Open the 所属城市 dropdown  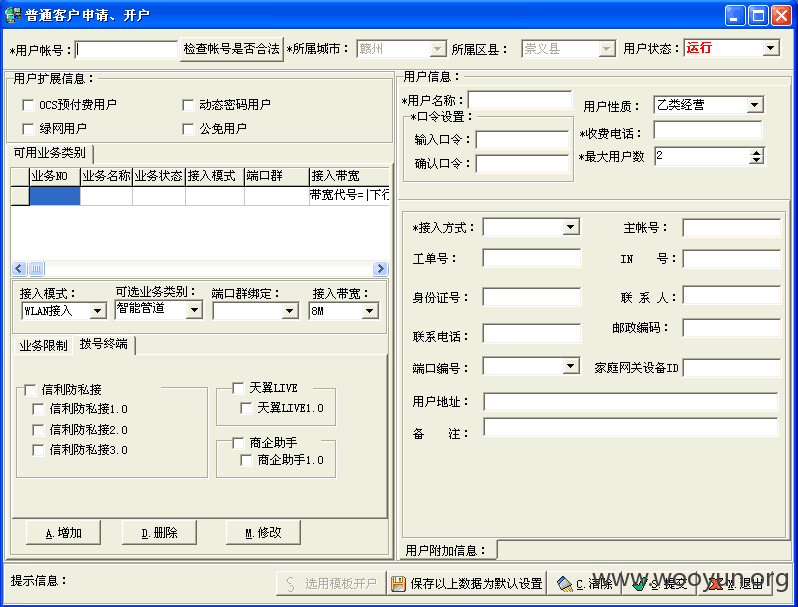437,49
